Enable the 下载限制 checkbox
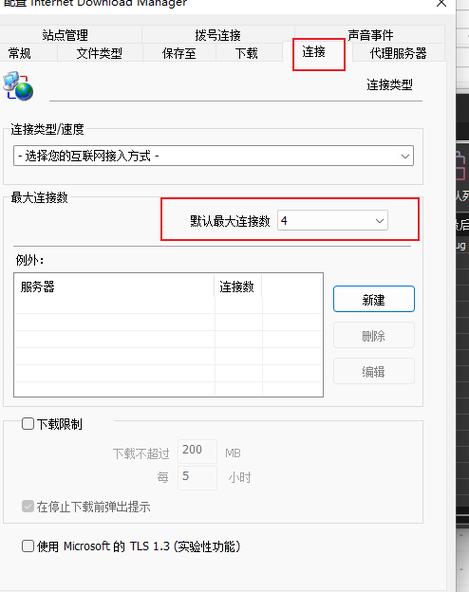This screenshot has height=592, width=469. coord(28,424)
